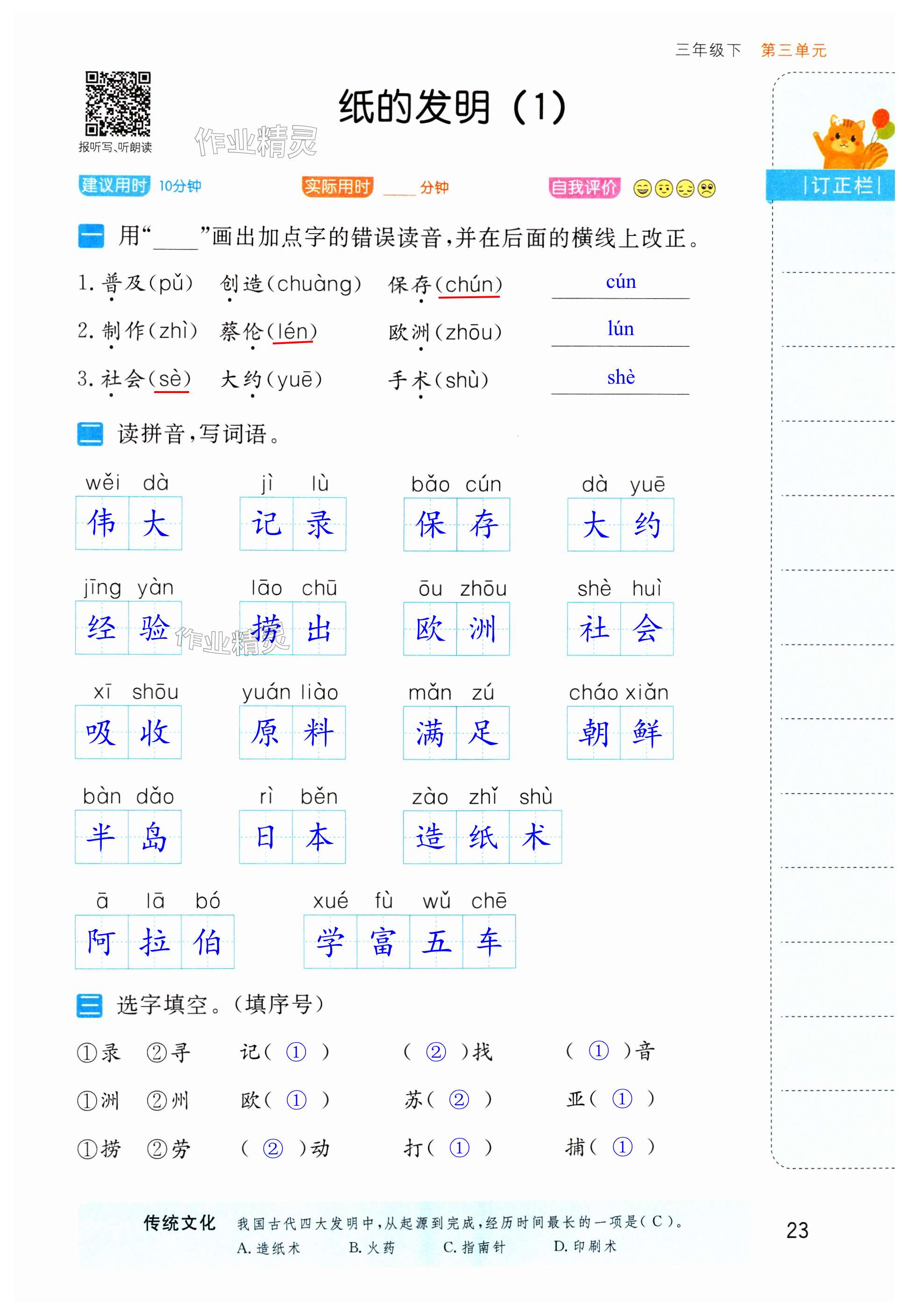
Task: Select the crying face self-rating icon
Action: pos(707,189)
